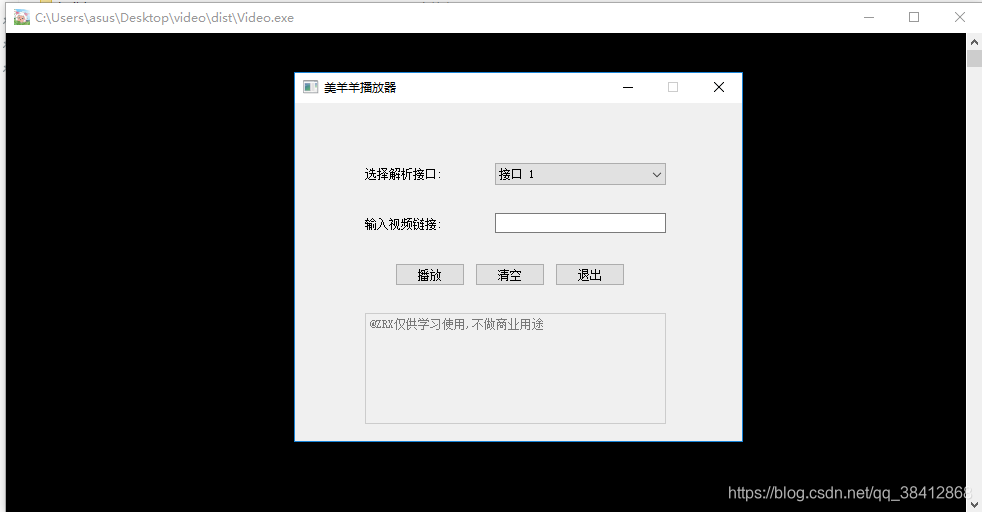Click the 退出 button
Image resolution: width=982 pixels, height=512 pixels.
tap(589, 275)
